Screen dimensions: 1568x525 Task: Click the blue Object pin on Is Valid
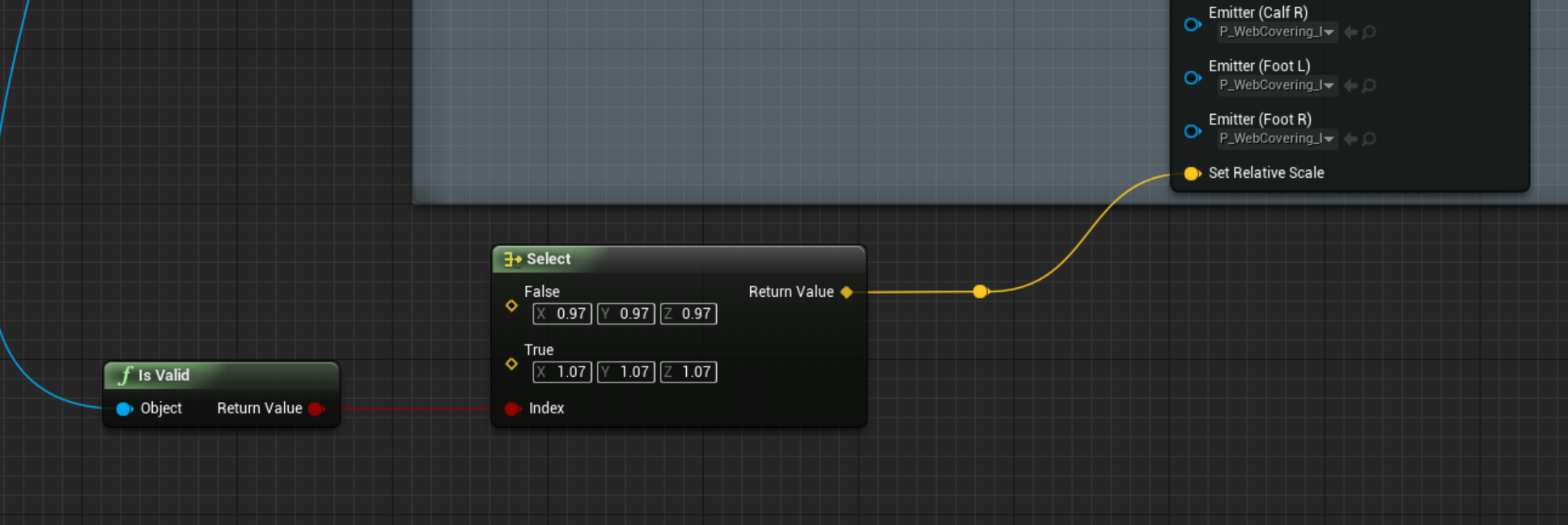(124, 409)
